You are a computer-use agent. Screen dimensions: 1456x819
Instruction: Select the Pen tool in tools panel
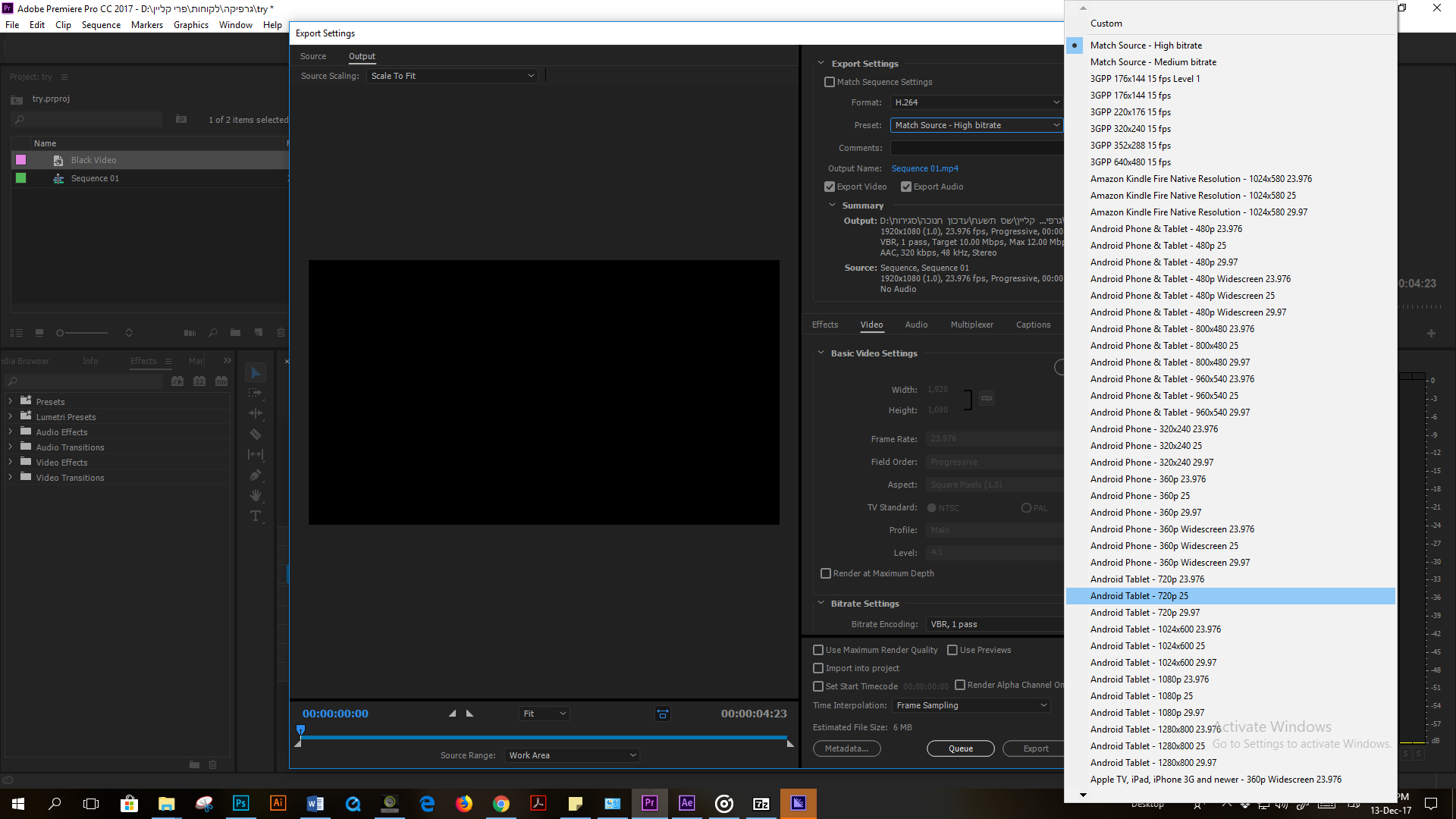(x=256, y=475)
